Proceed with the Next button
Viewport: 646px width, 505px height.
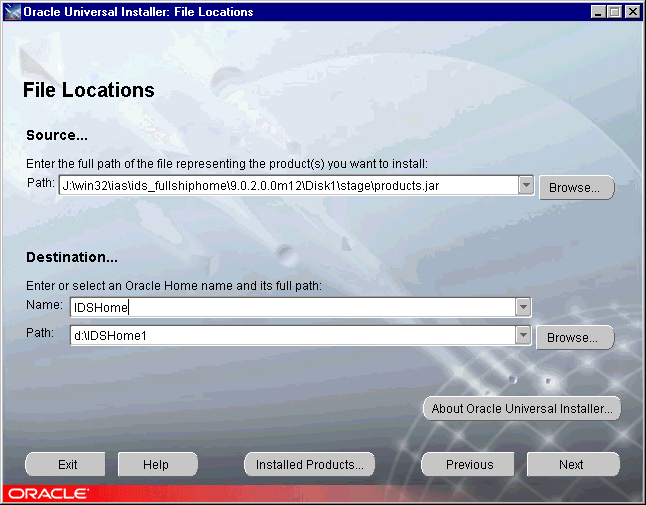[x=573, y=464]
